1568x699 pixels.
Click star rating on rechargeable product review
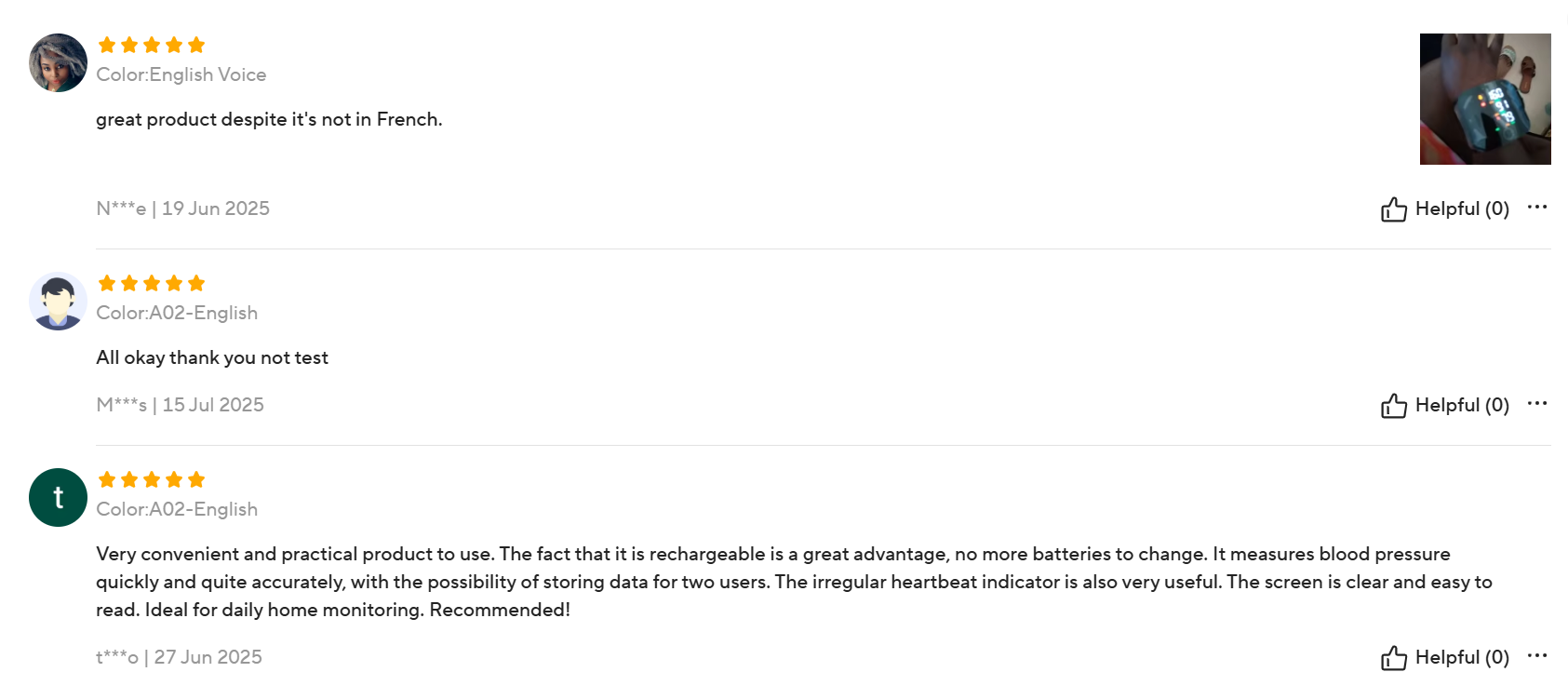pyautogui.click(x=152, y=479)
